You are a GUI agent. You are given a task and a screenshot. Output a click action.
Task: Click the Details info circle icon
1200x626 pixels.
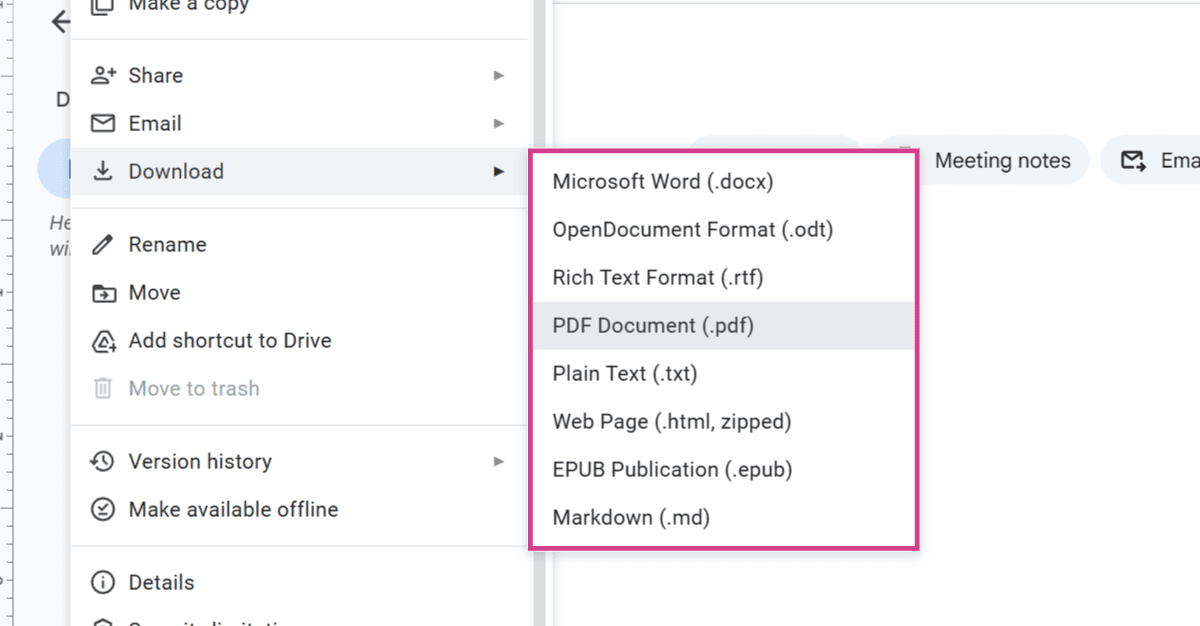103,582
